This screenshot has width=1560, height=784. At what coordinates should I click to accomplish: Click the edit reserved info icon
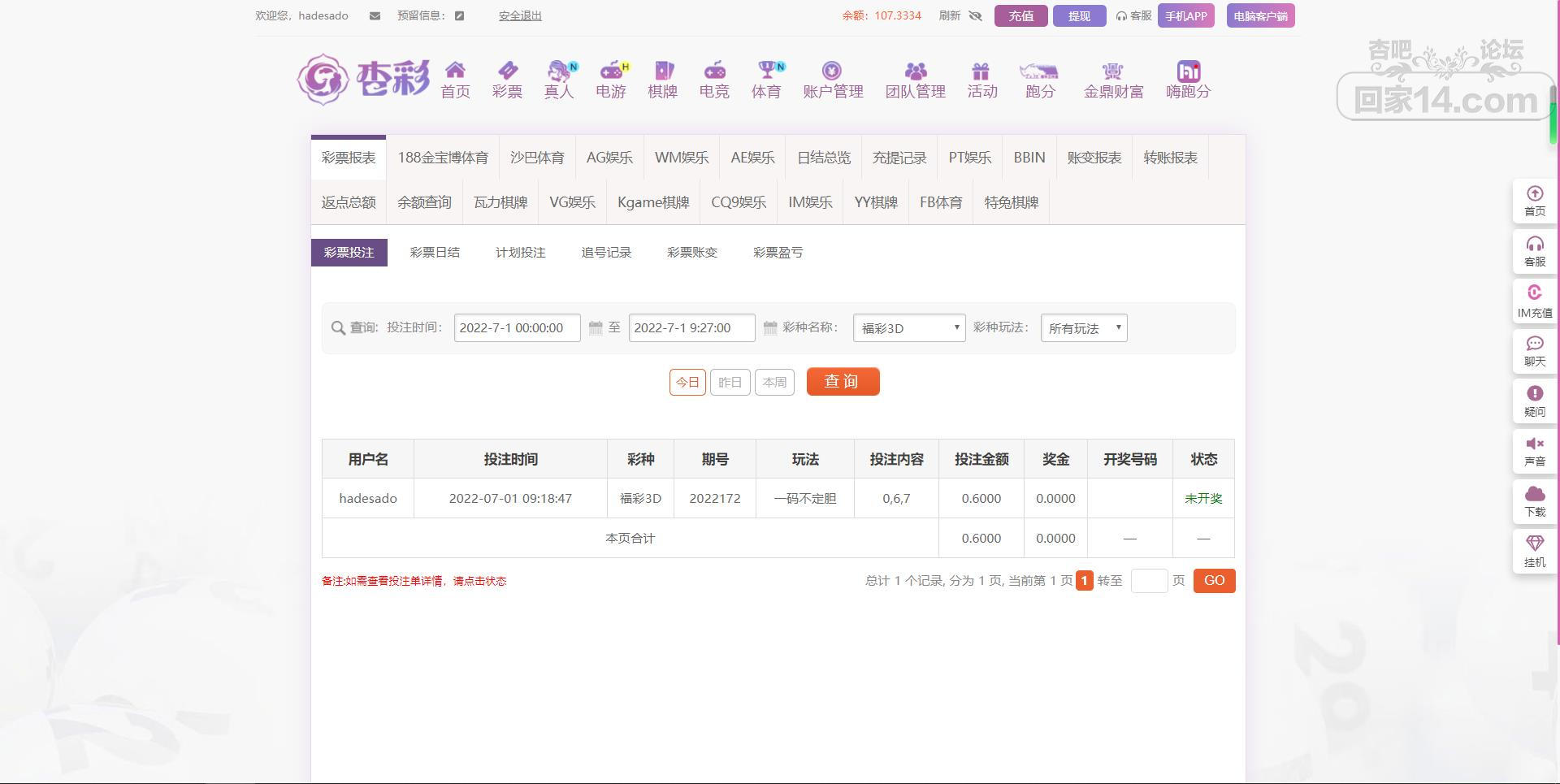pyautogui.click(x=459, y=16)
